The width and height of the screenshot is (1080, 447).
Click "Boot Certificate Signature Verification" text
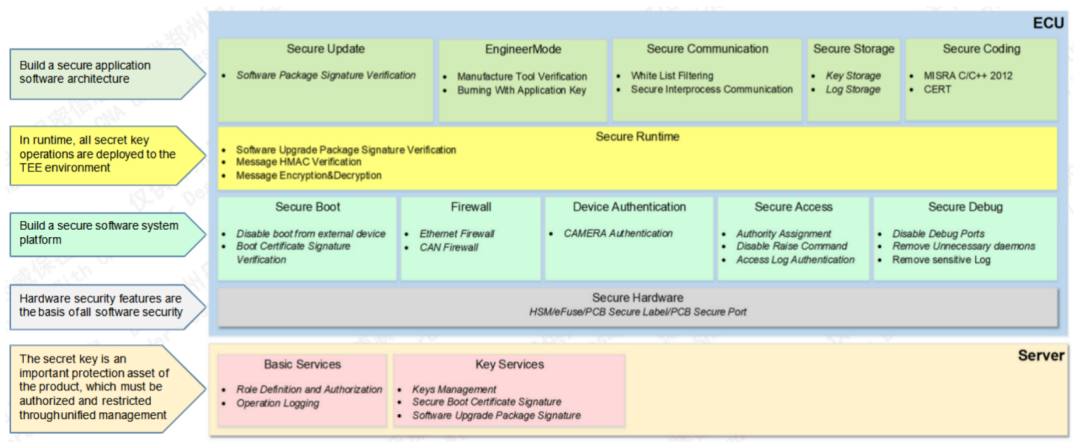(293, 253)
